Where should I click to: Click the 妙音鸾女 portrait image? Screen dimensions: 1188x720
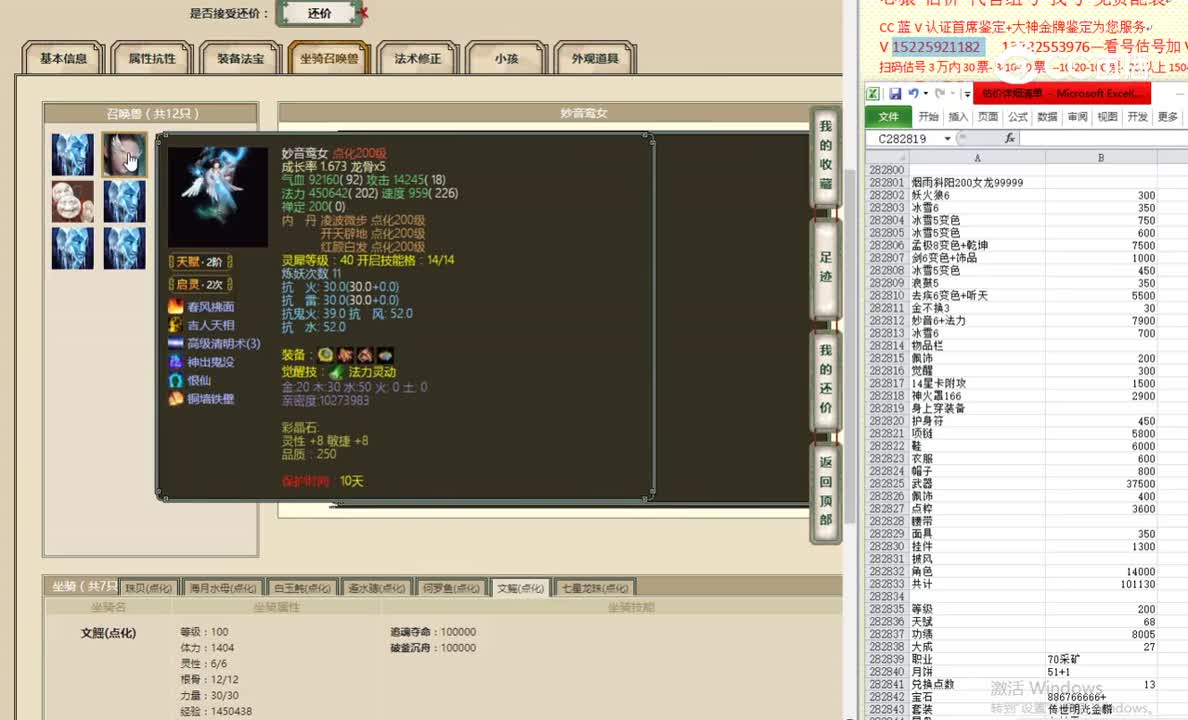point(217,197)
